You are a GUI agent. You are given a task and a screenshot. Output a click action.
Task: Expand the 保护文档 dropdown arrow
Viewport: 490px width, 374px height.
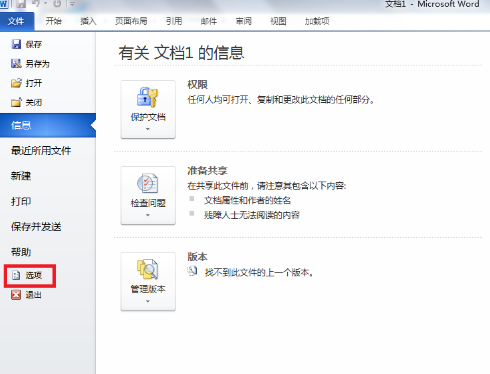tap(148, 129)
